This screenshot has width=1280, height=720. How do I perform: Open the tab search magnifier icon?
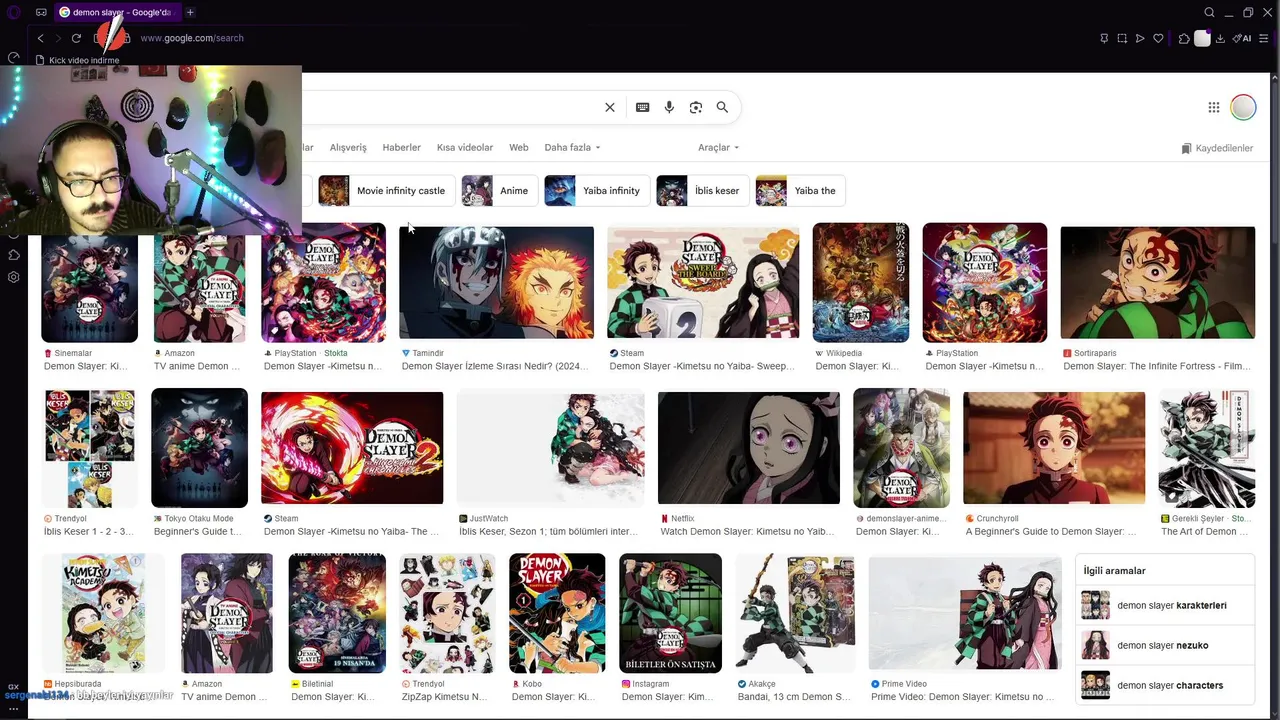[x=1209, y=12]
